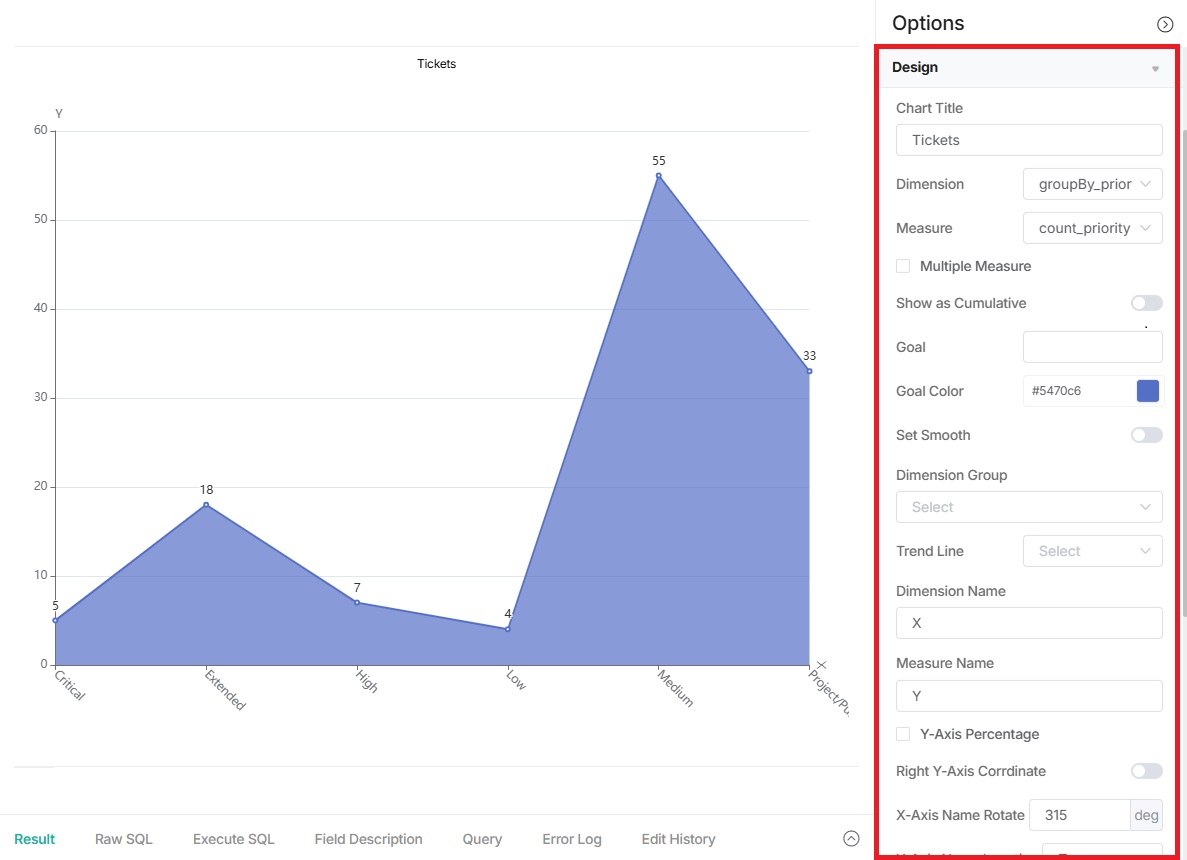Enable the Multiple Measure checkbox

click(x=903, y=266)
